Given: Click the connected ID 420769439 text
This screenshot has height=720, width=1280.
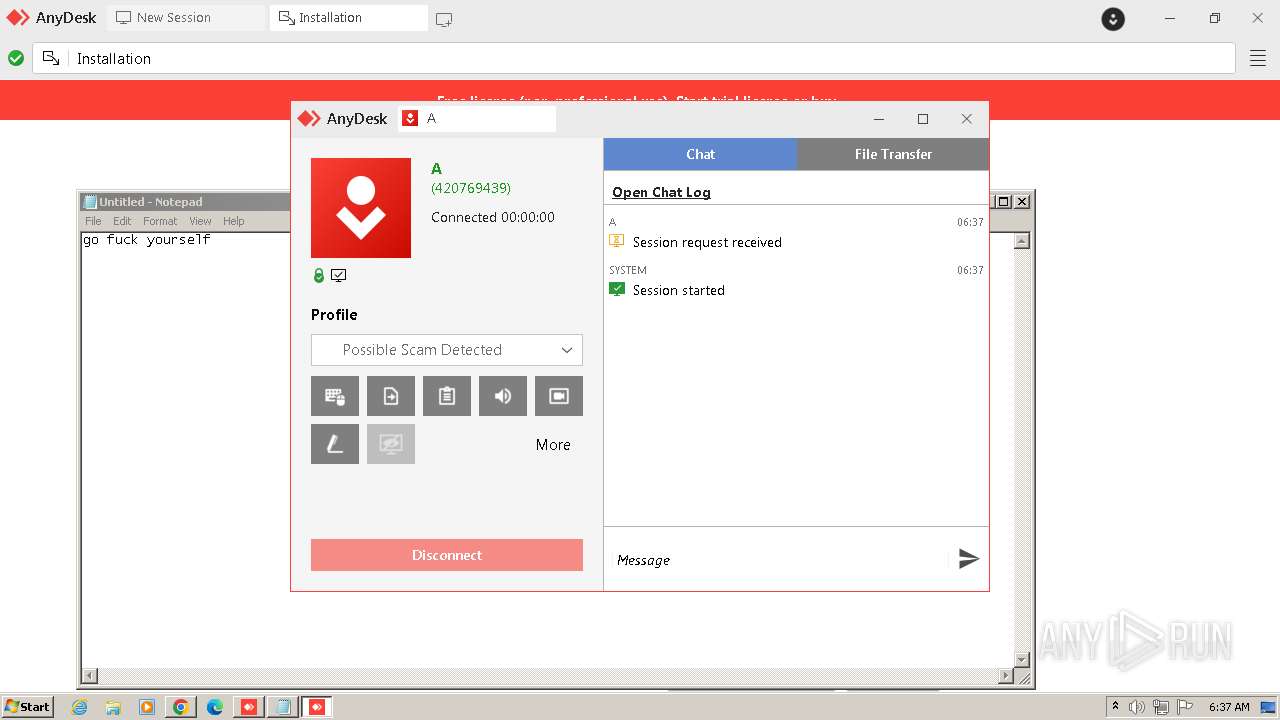Looking at the screenshot, I should click(x=471, y=188).
